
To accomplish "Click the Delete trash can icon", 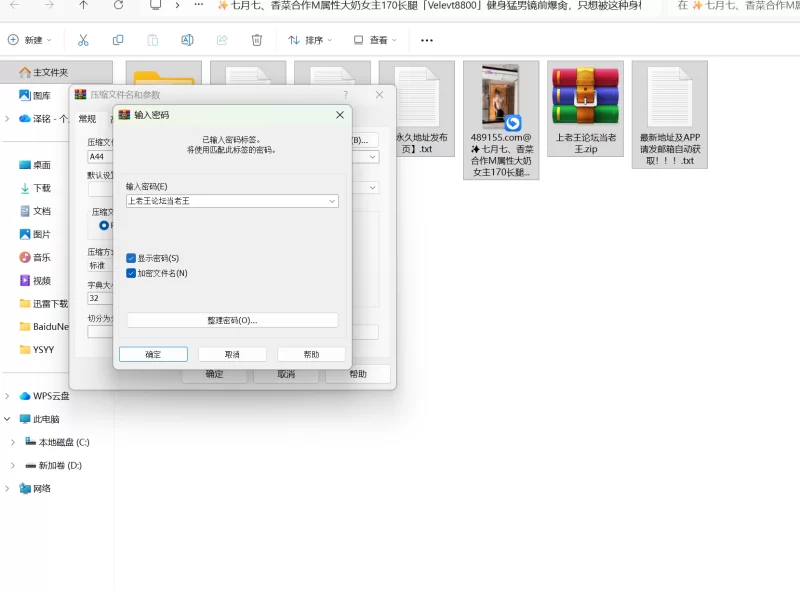I will click(257, 40).
